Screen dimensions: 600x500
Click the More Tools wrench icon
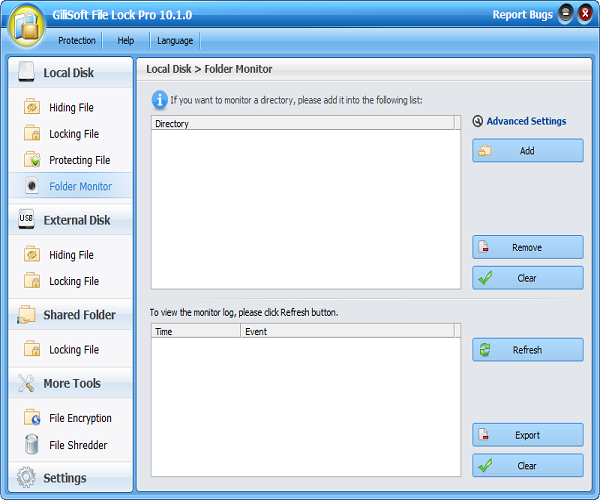pyautogui.click(x=26, y=383)
